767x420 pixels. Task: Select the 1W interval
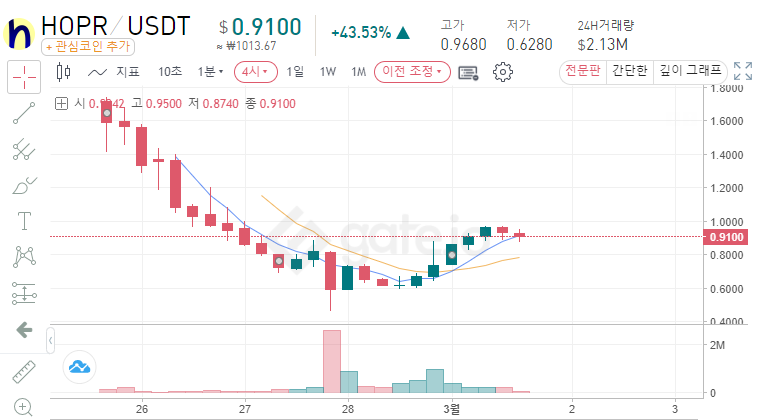(328, 72)
